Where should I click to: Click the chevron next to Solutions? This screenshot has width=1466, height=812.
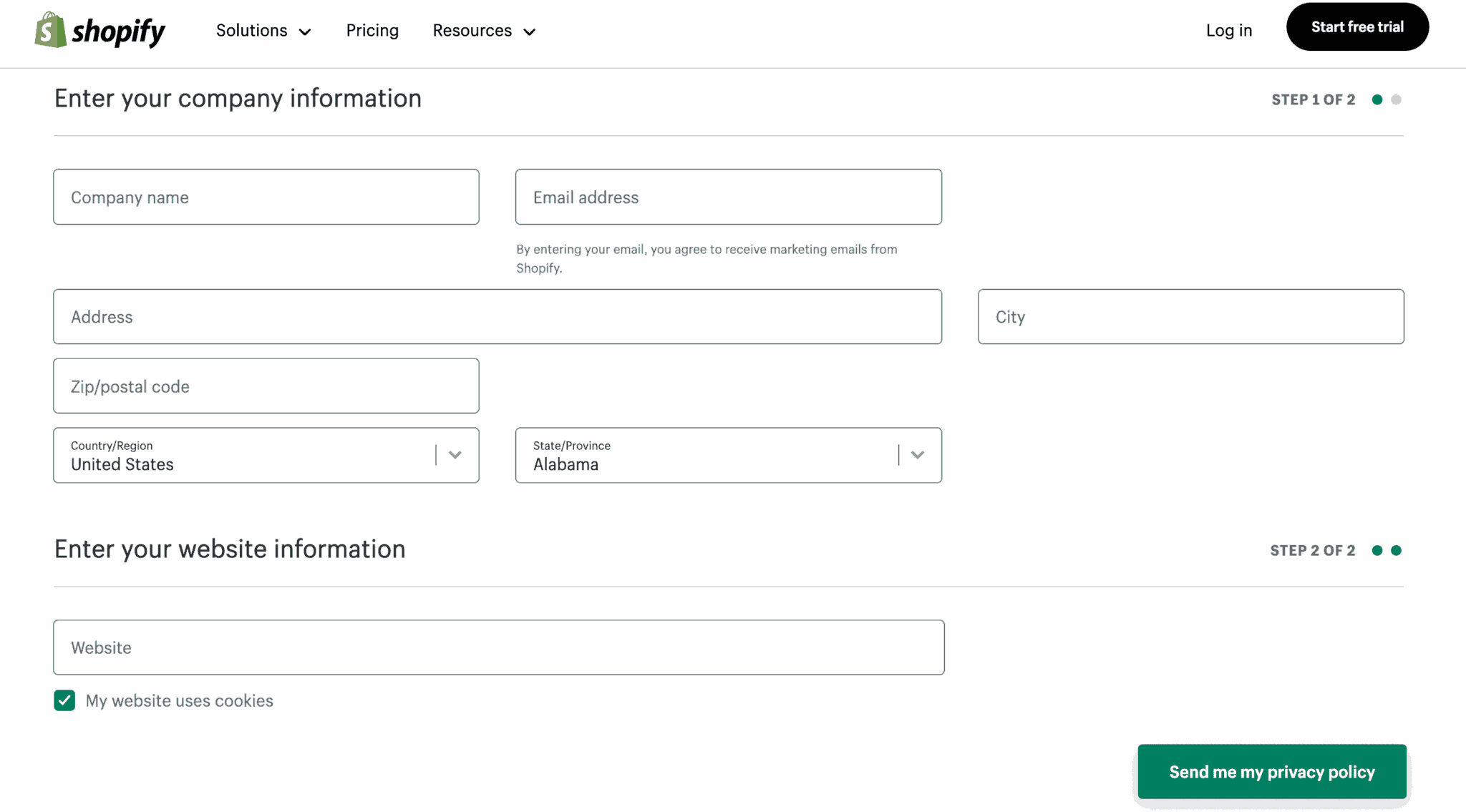point(306,31)
